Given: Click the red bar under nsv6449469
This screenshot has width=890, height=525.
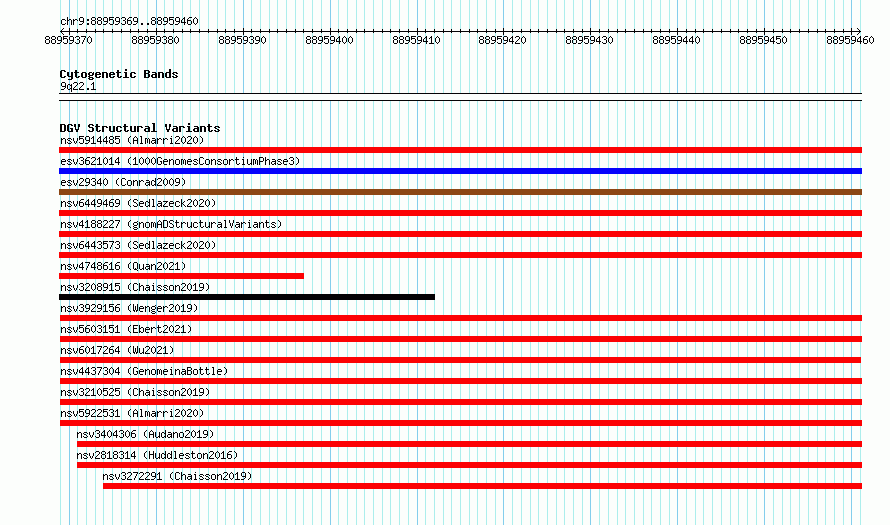Looking at the screenshot, I should (x=460, y=213).
